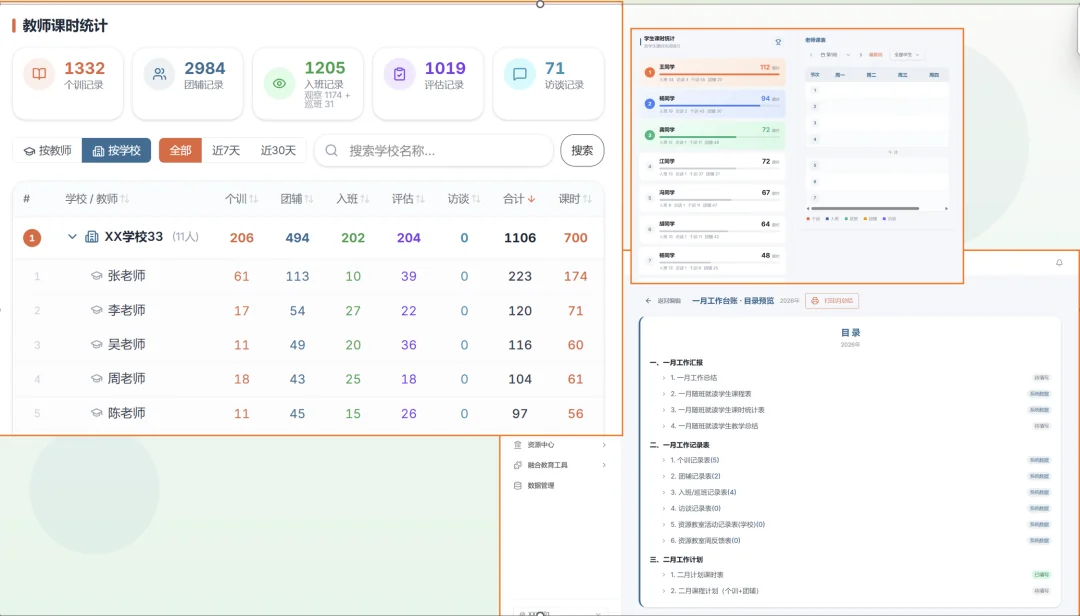Click the building icon beside XX学校33
The width and height of the screenshot is (1080, 616).
91,237
